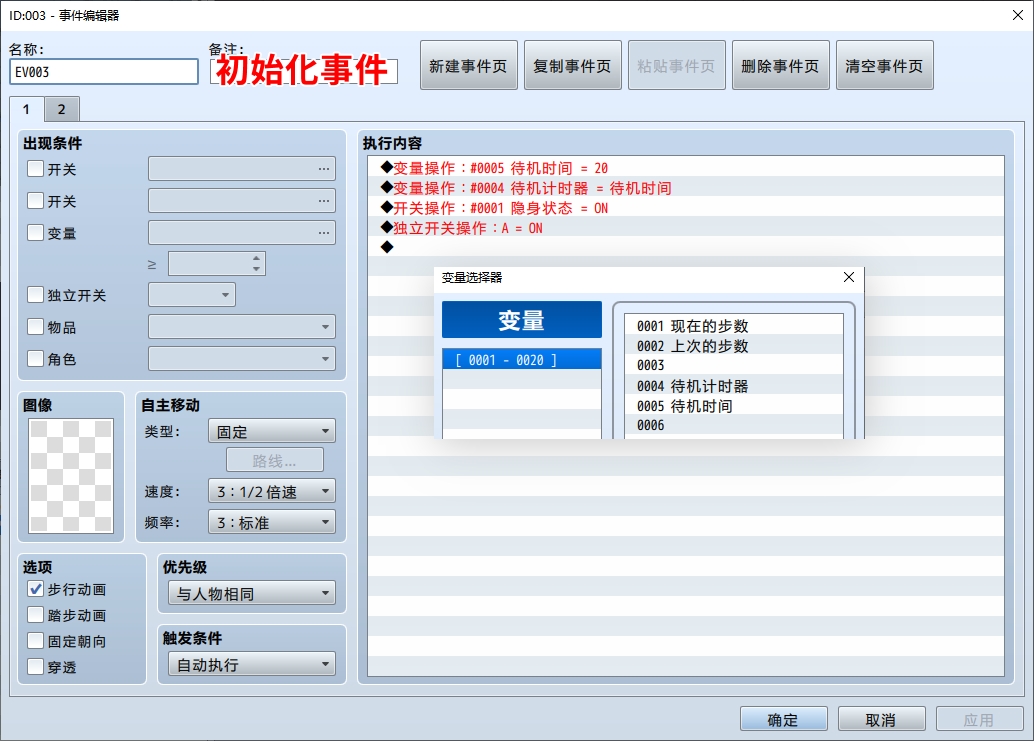Select empty variable 0003
Screen dimensions: 1034x741
click(x=734, y=365)
